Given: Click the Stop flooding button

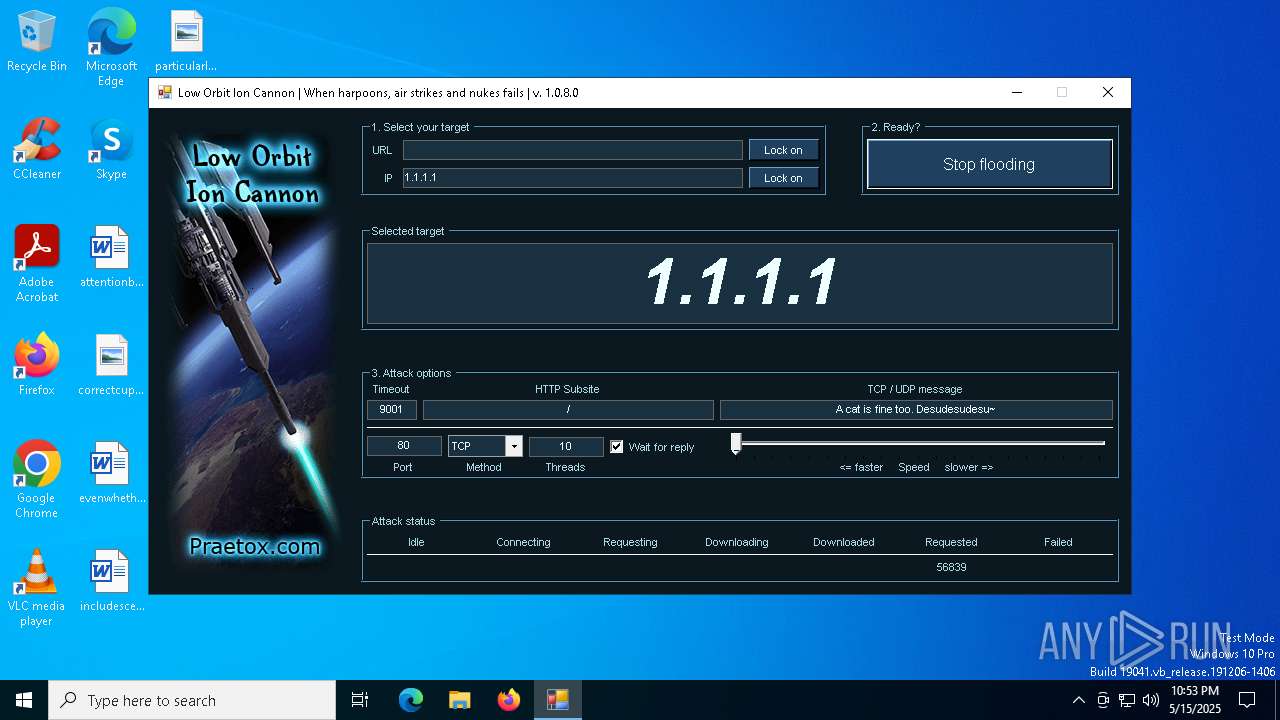Looking at the screenshot, I should coord(989,164).
